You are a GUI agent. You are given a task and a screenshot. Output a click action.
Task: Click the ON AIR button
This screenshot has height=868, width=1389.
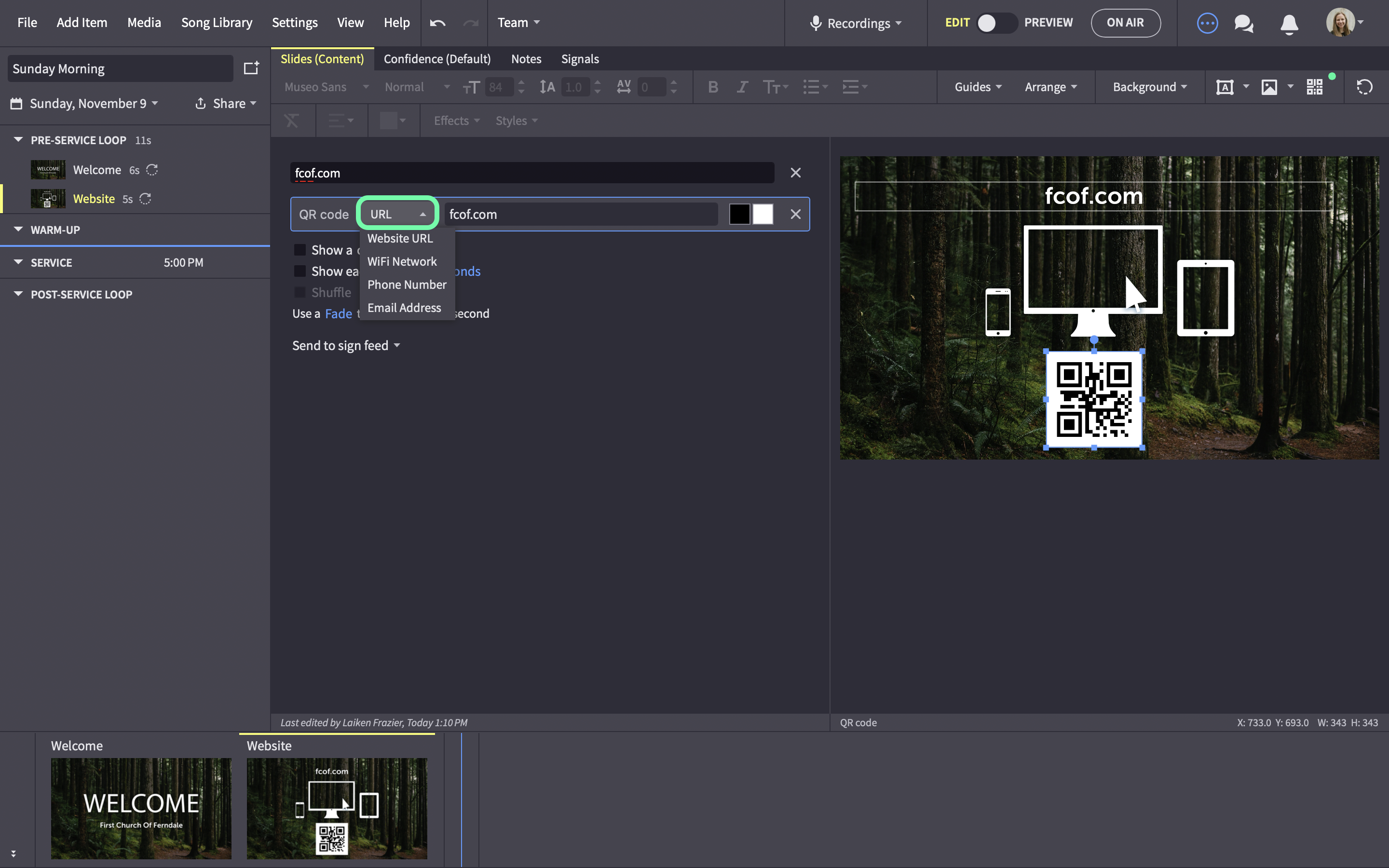pyautogui.click(x=1125, y=23)
